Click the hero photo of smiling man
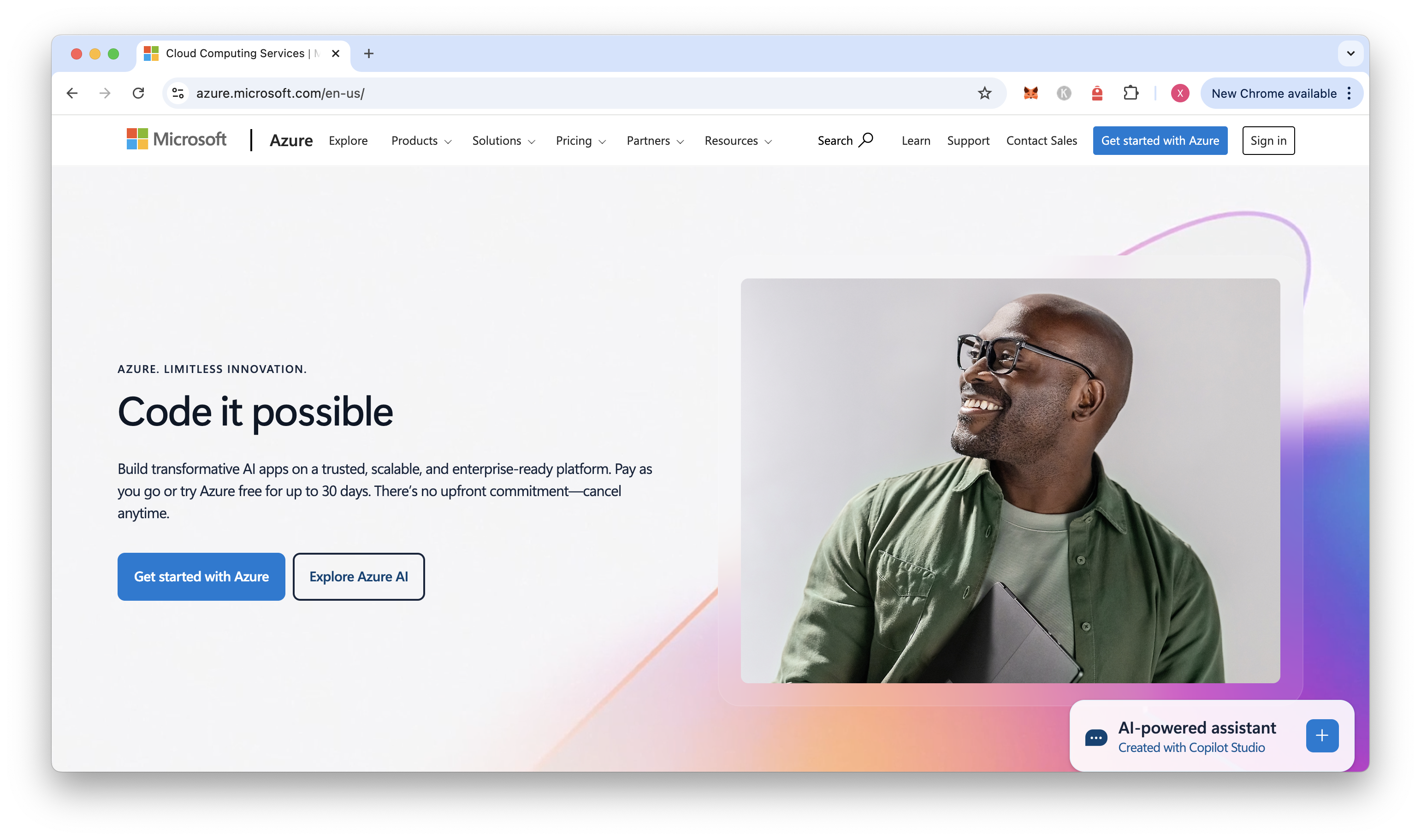Screen dimensions: 1421x840 [x=1010, y=480]
